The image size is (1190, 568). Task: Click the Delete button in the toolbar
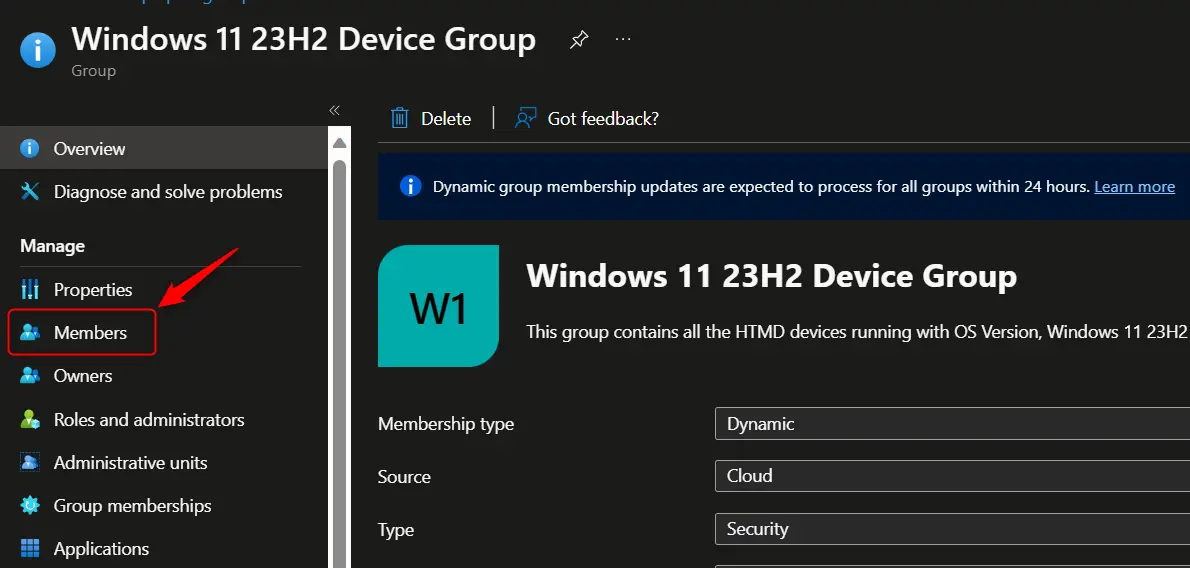[430, 118]
